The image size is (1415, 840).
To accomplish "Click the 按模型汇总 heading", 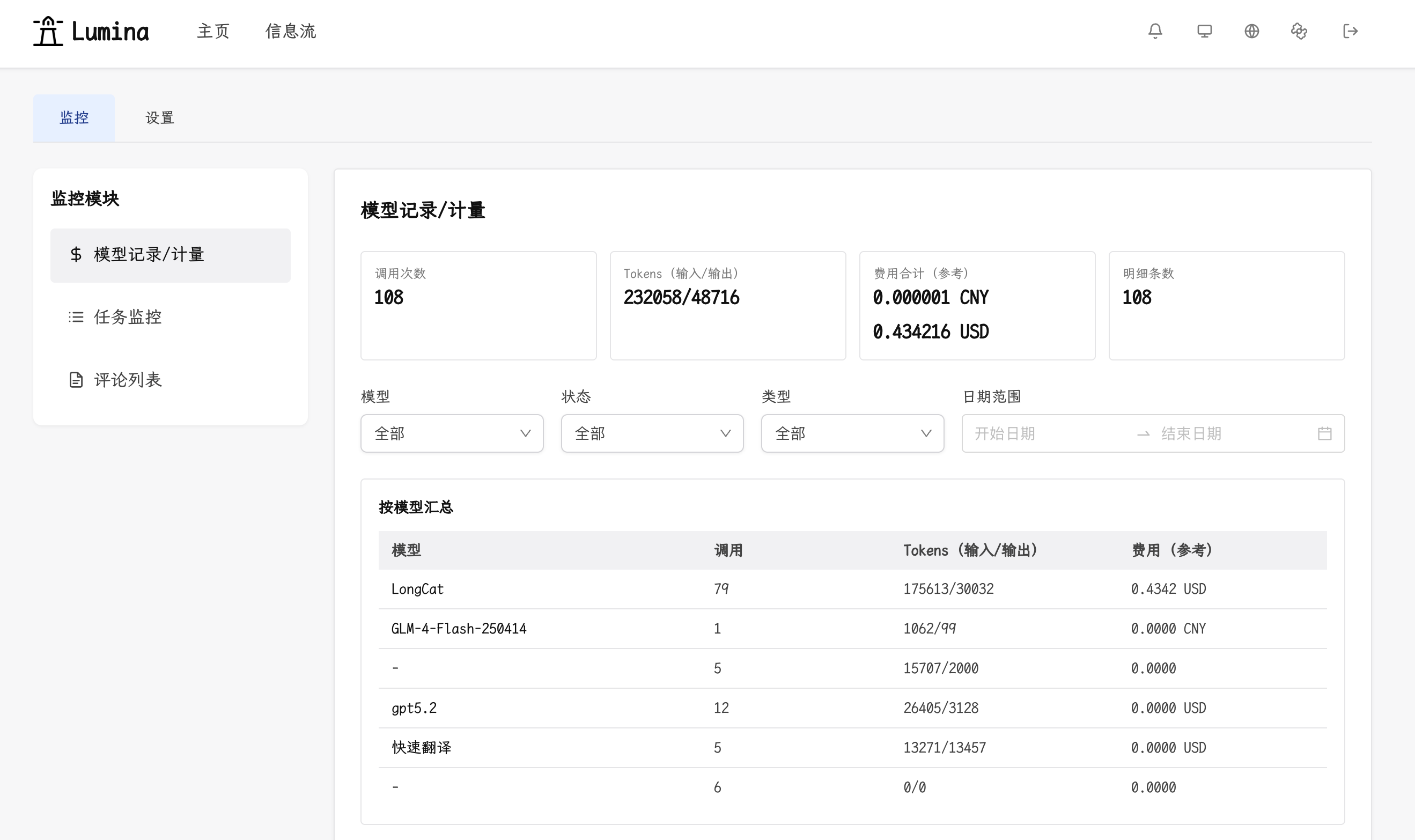I will (416, 507).
